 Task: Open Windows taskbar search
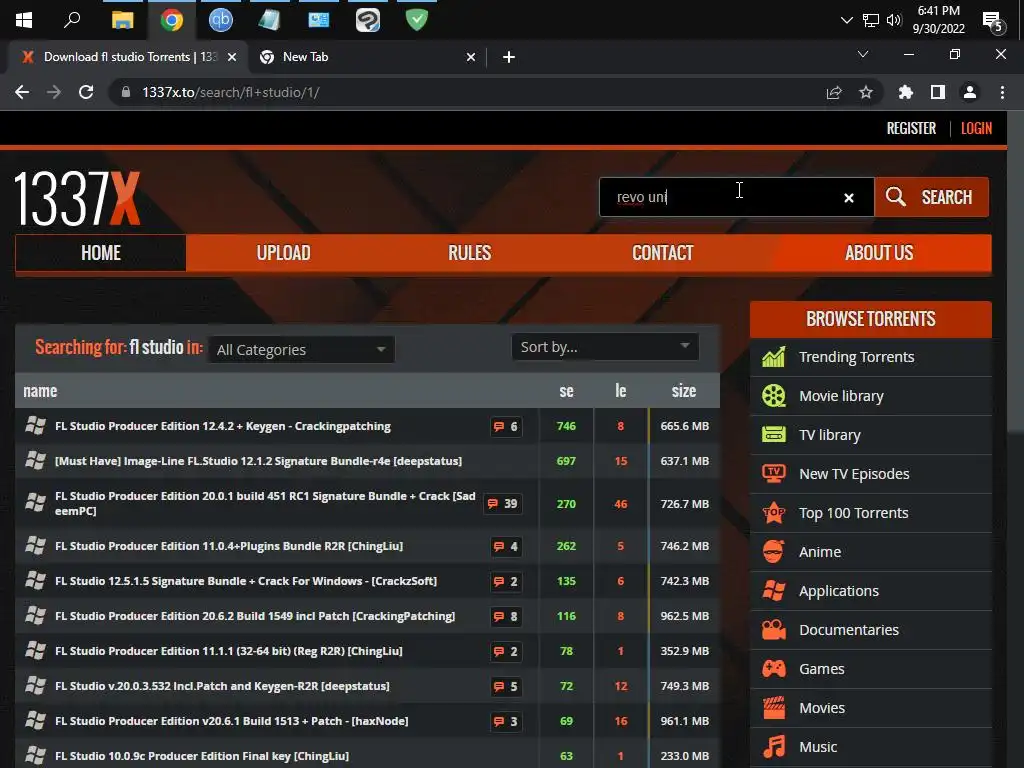(72, 20)
